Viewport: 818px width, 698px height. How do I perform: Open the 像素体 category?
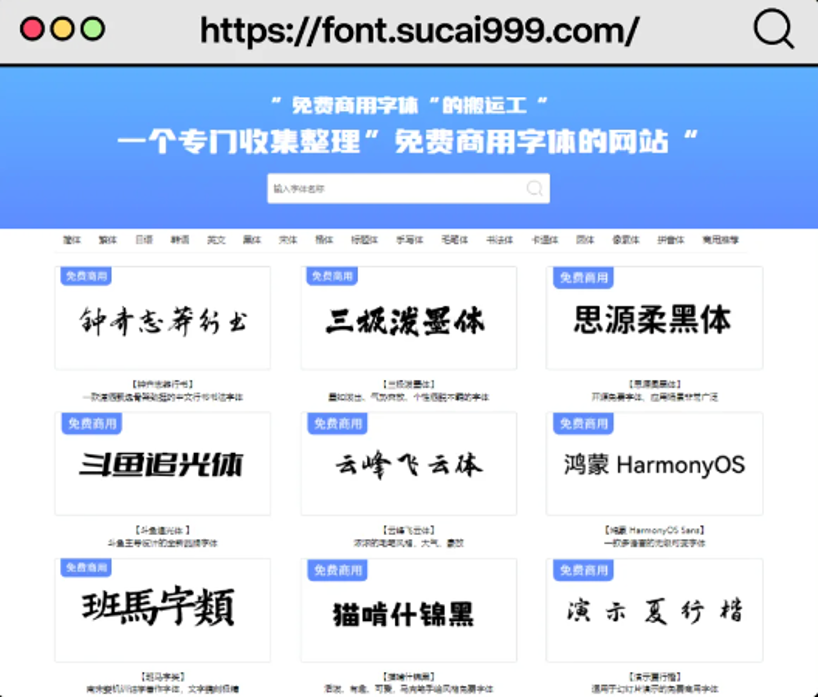point(626,240)
